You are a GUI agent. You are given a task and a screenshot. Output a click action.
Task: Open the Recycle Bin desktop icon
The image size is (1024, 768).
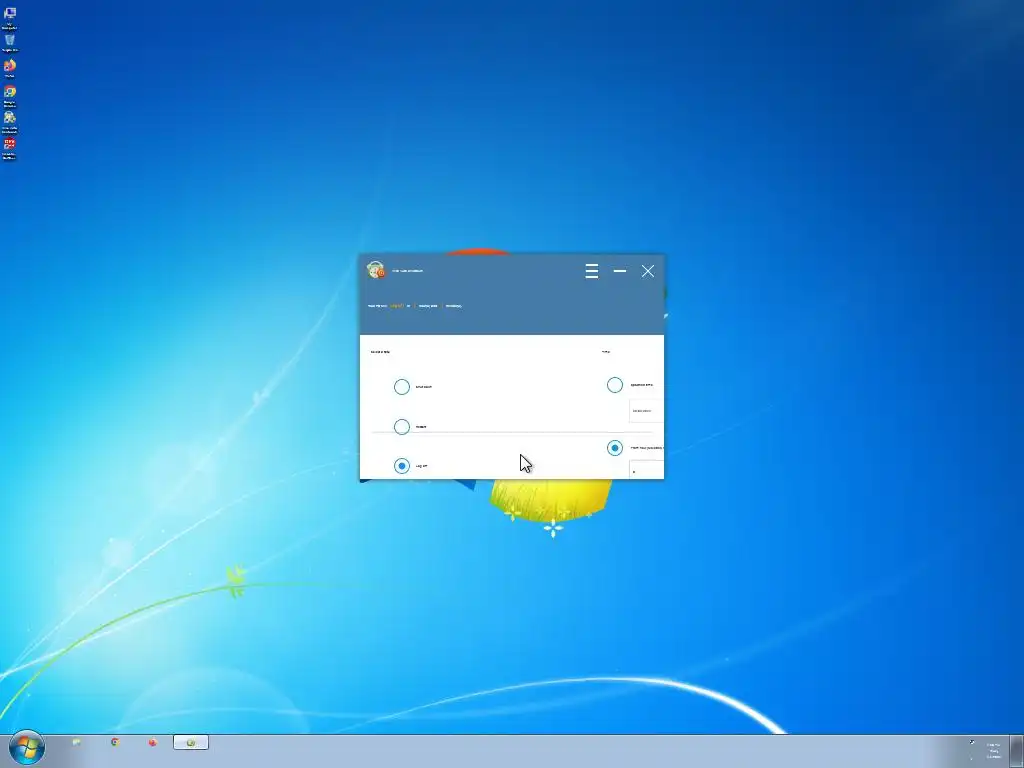pyautogui.click(x=10, y=43)
